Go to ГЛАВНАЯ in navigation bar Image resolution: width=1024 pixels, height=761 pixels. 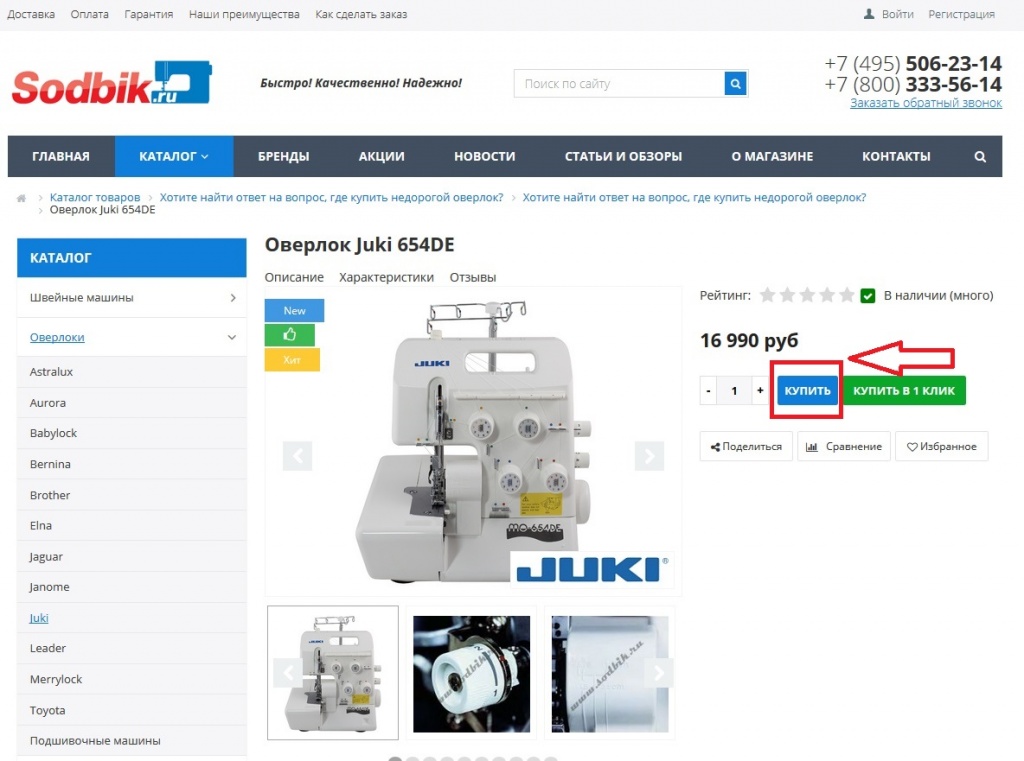tap(61, 157)
